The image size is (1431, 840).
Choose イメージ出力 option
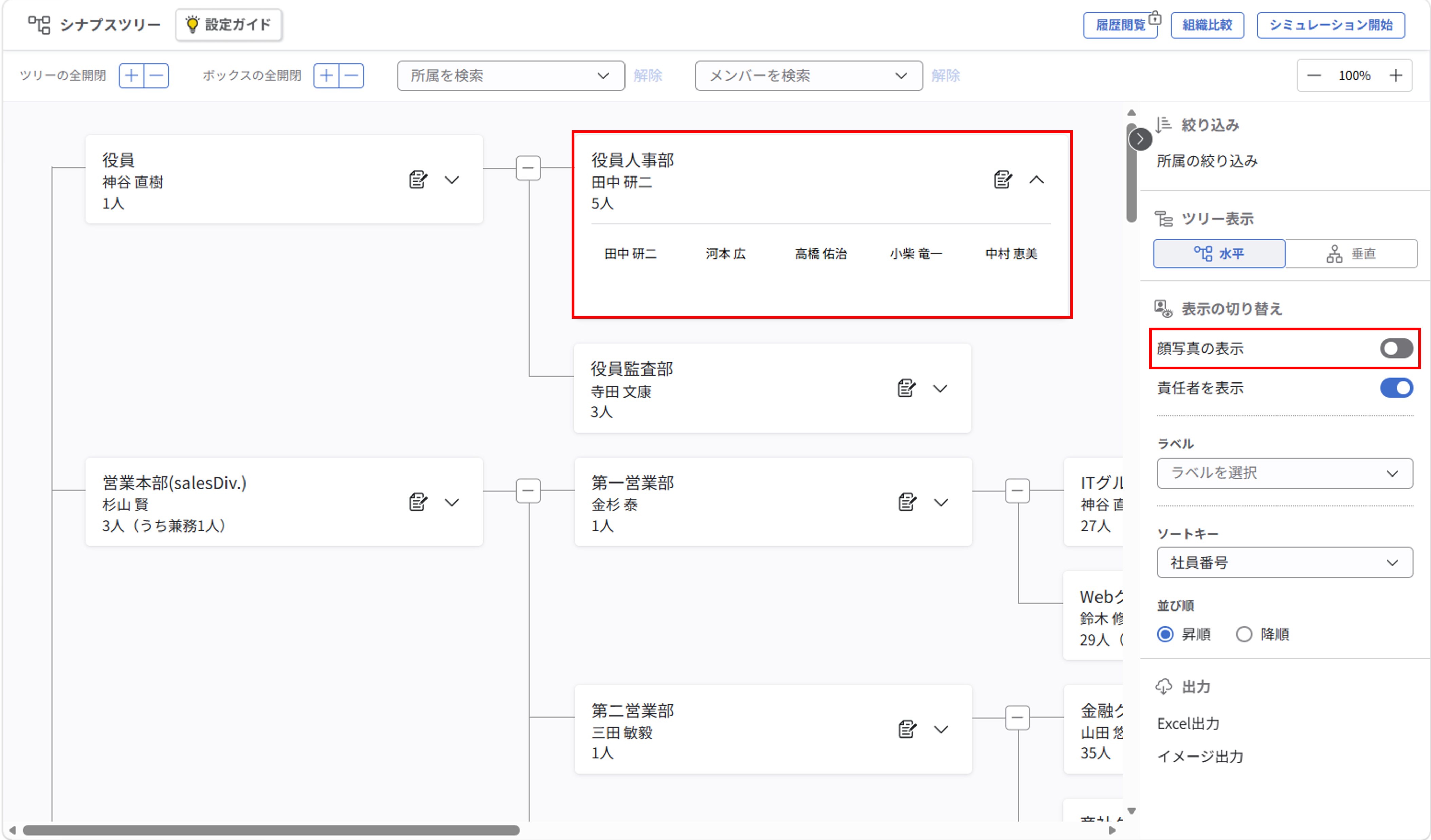click(1200, 757)
